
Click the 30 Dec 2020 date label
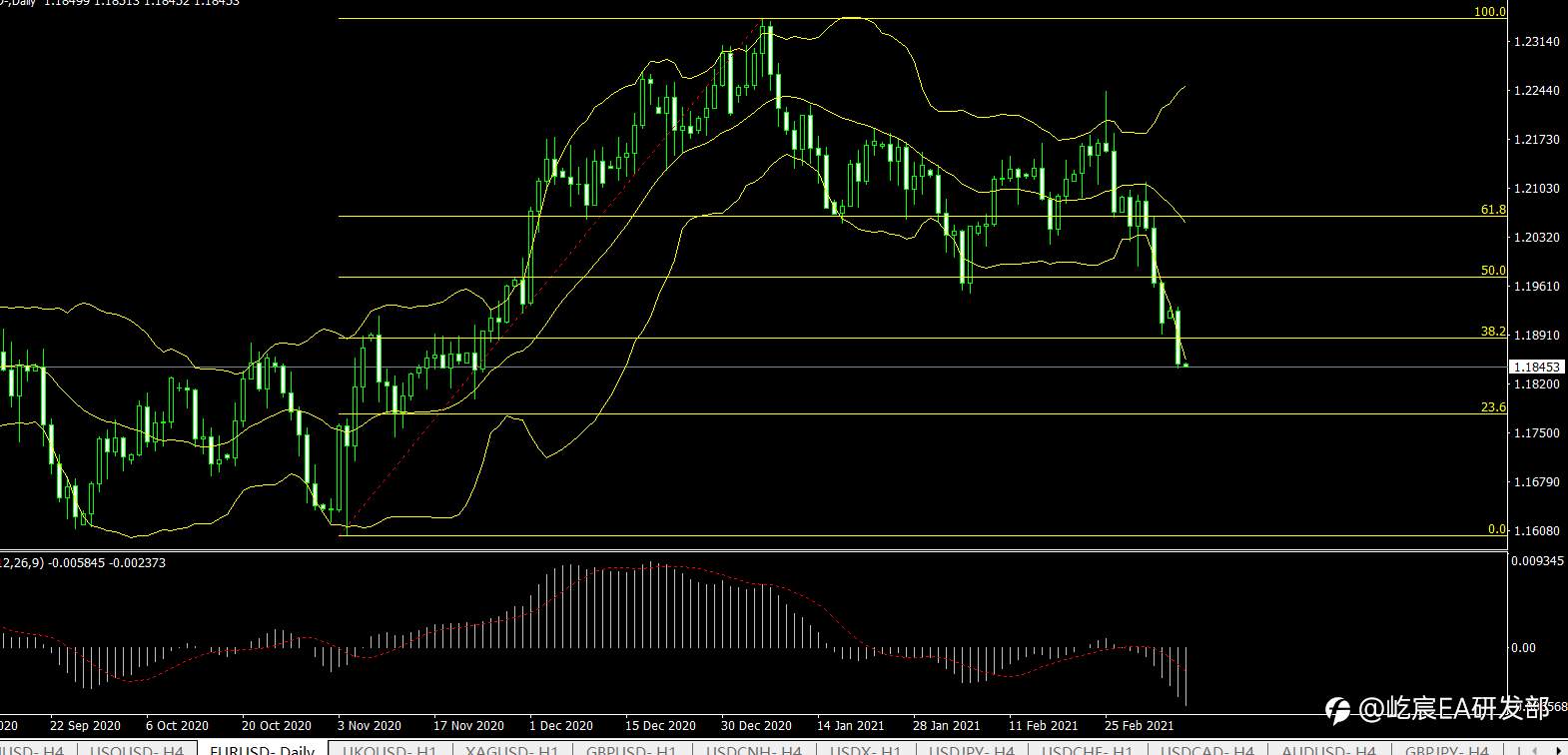(756, 726)
